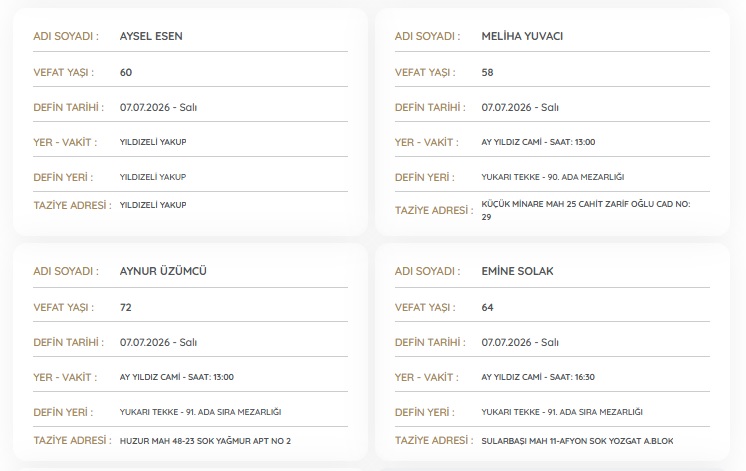The height and width of the screenshot is (471, 746).
Task: Click Aysel Esen's death age 60
Action: point(126,72)
